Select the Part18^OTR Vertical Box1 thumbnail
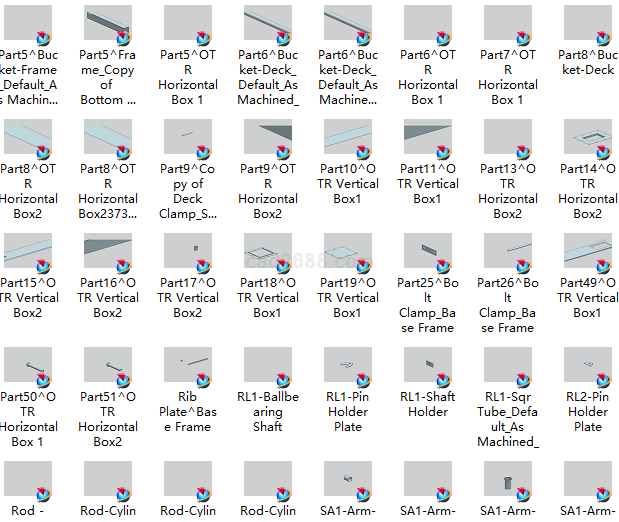Screen dimensions: 619x522 267,253
